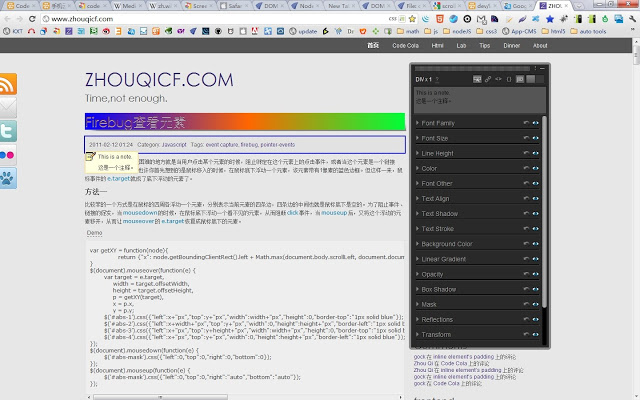Click the Code Cola panel vertical scrollbar

tap(544, 212)
